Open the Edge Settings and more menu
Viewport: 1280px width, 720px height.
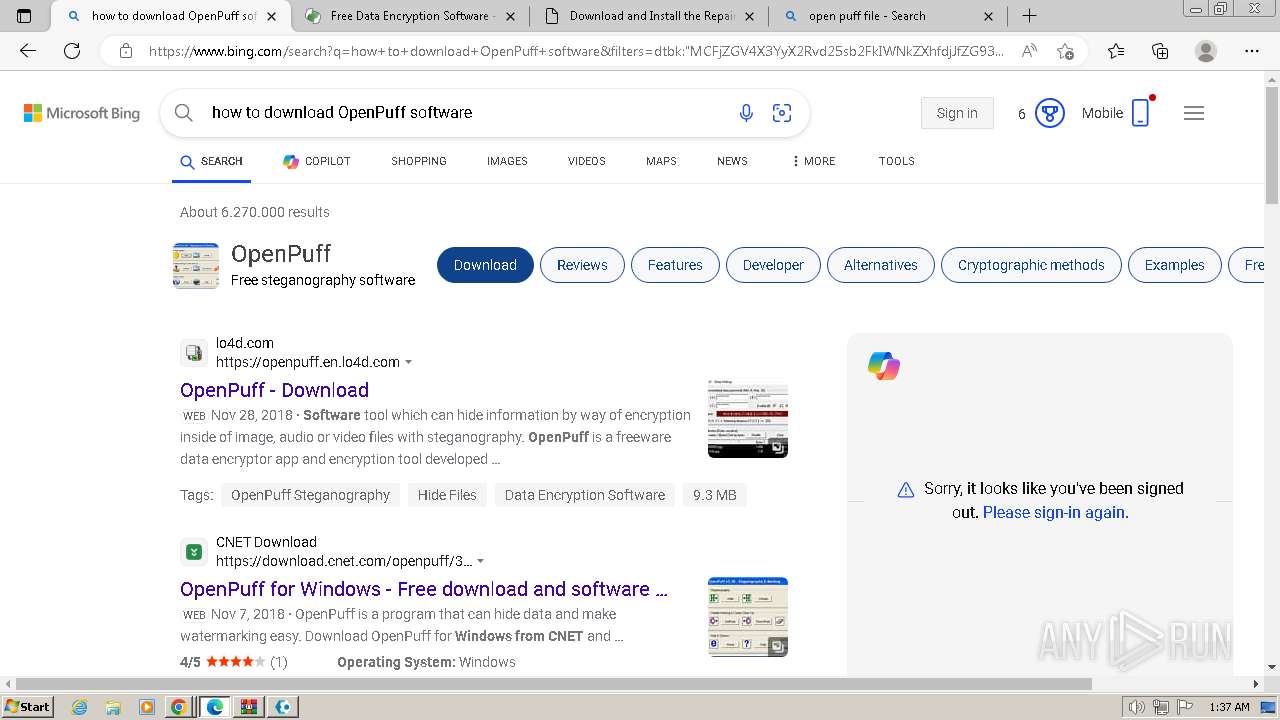pyautogui.click(x=1251, y=51)
